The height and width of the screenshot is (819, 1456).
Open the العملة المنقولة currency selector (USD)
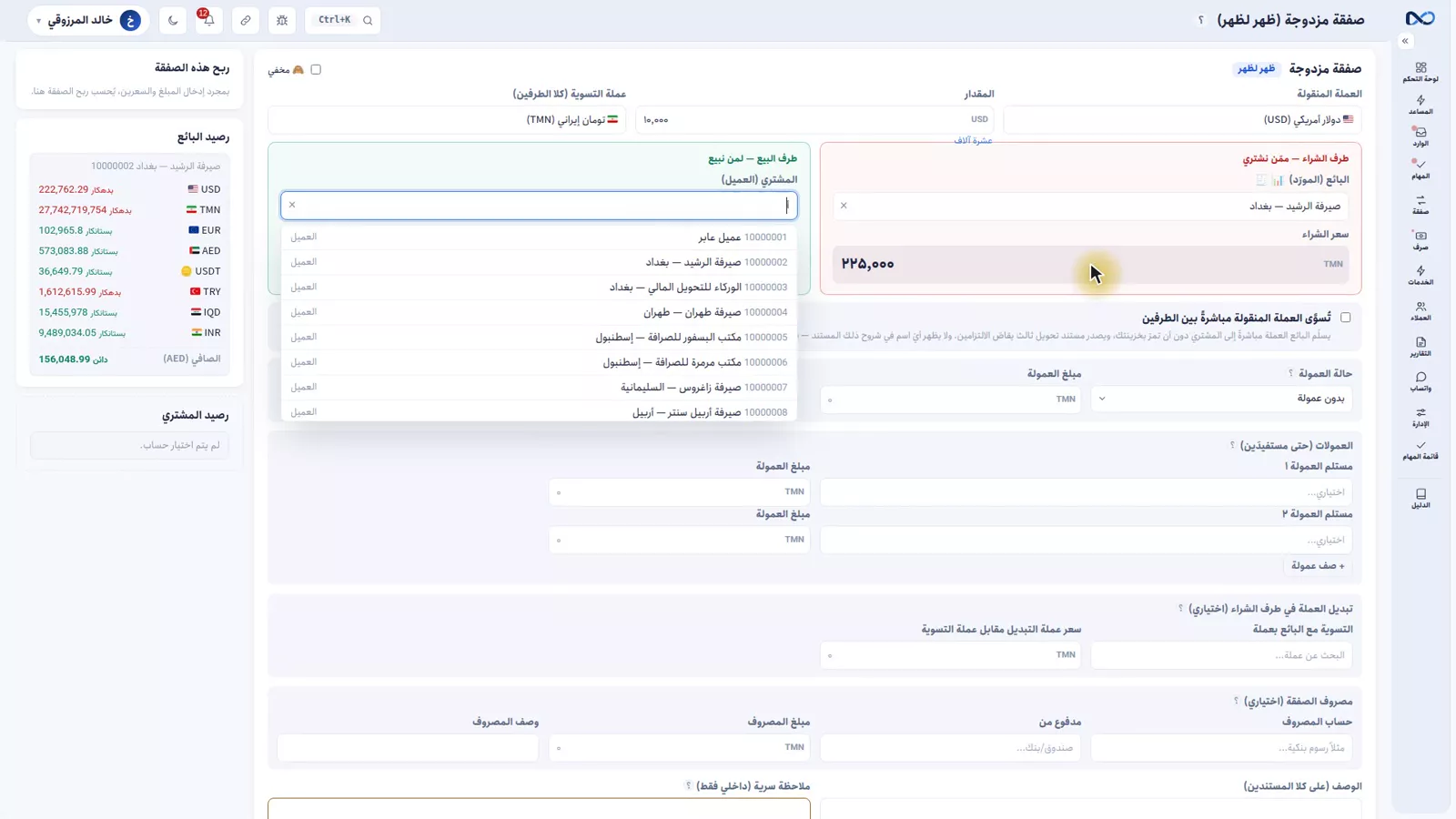[1182, 119]
